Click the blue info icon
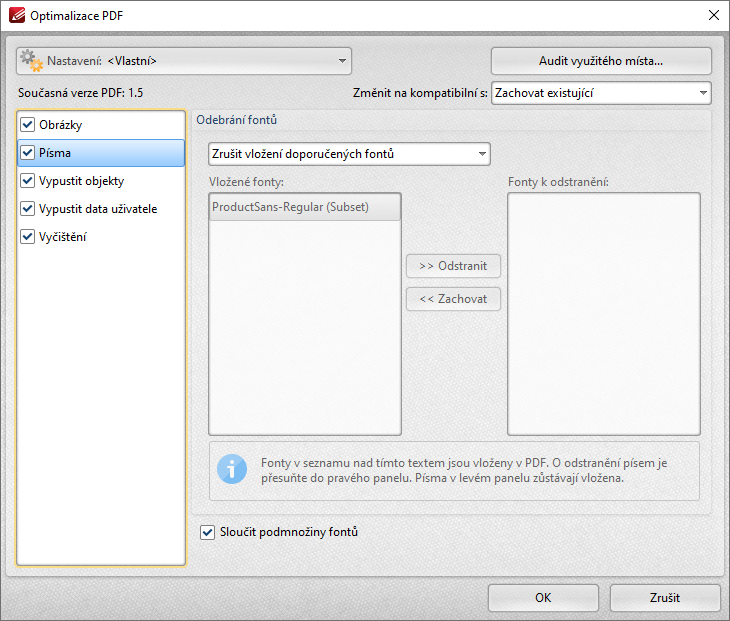The image size is (730, 621). tap(232, 469)
